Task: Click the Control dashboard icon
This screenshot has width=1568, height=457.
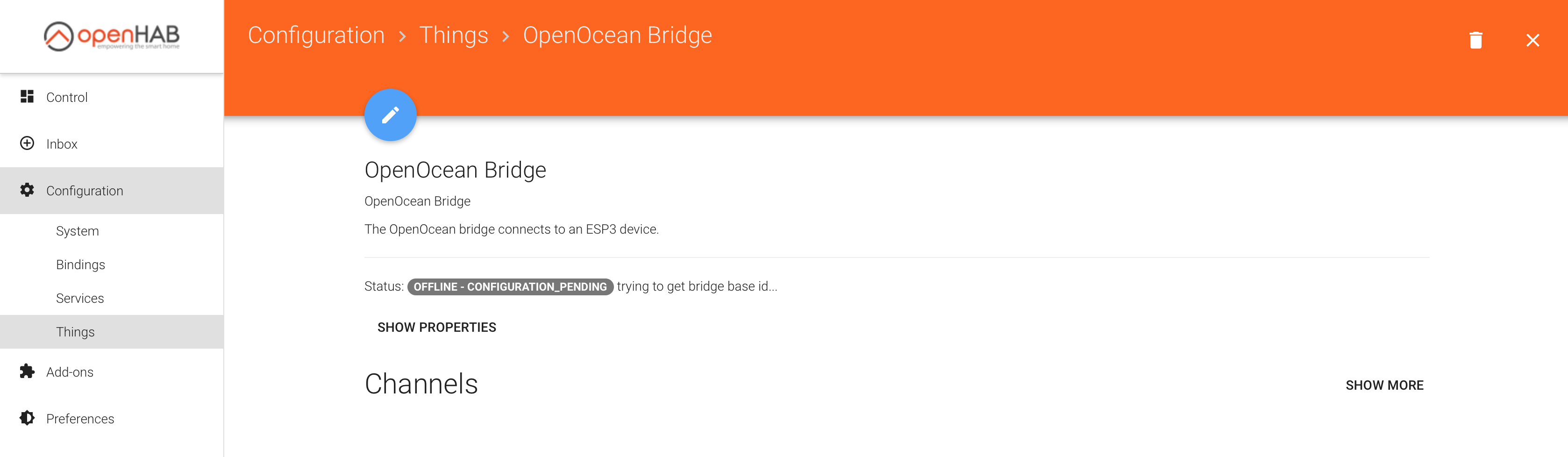Action: click(x=27, y=97)
